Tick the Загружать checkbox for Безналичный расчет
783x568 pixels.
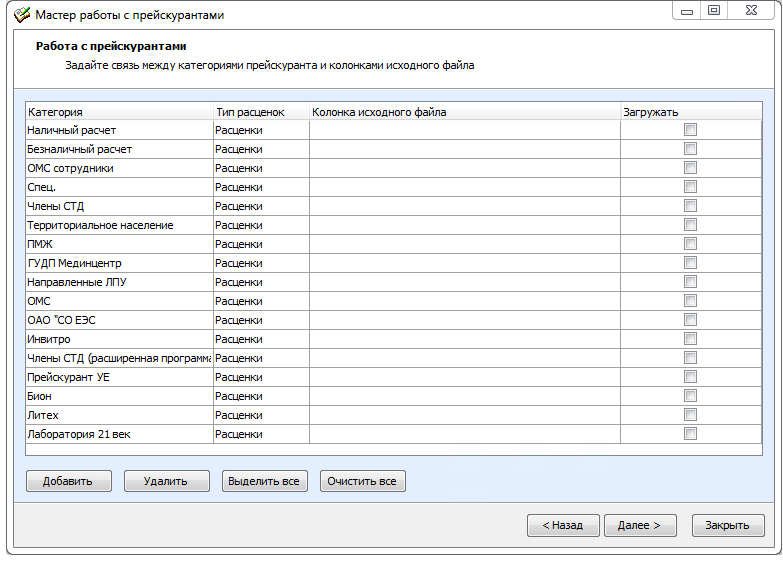tap(690, 149)
